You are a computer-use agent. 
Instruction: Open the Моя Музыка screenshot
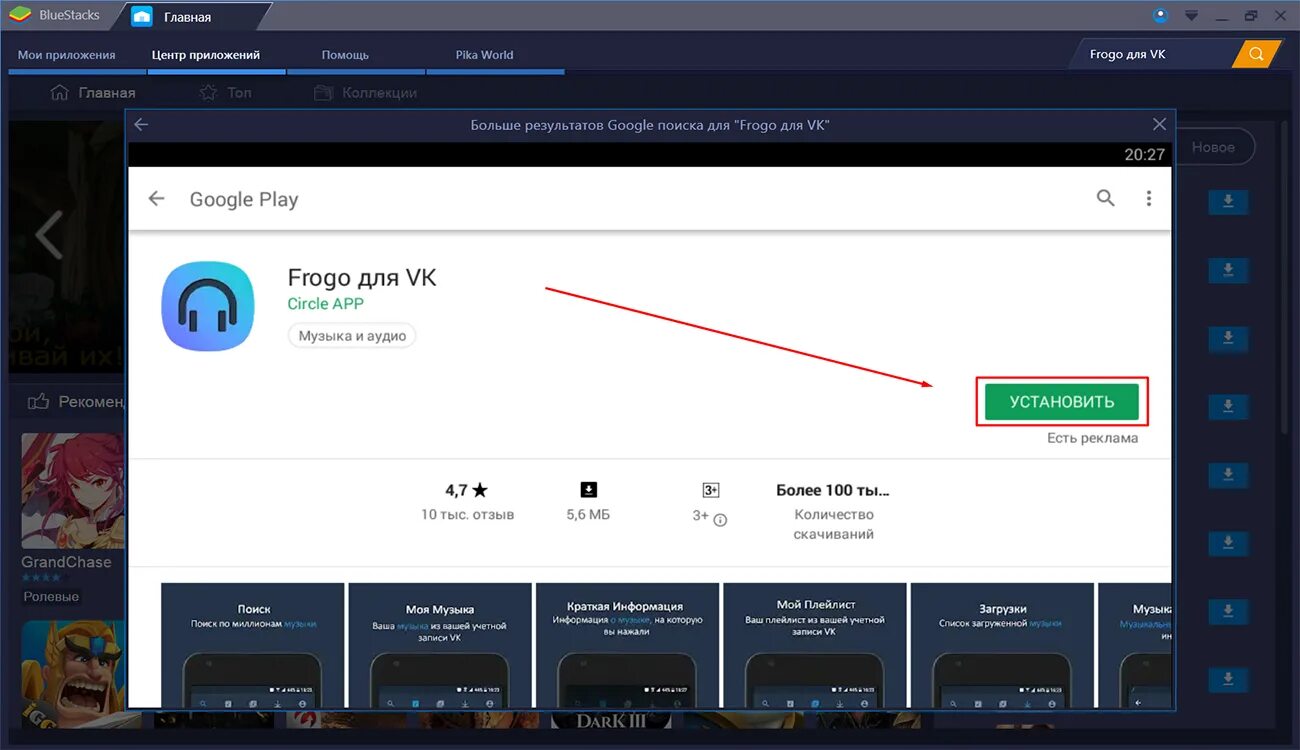tap(440, 646)
